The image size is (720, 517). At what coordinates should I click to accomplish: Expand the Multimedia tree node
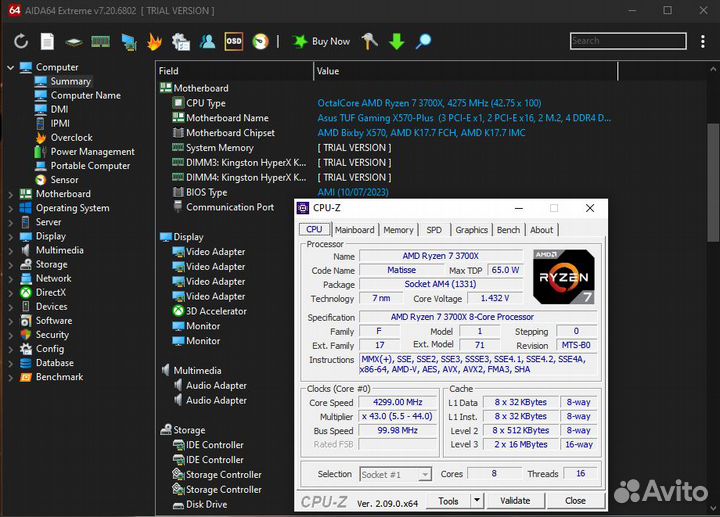(11, 251)
